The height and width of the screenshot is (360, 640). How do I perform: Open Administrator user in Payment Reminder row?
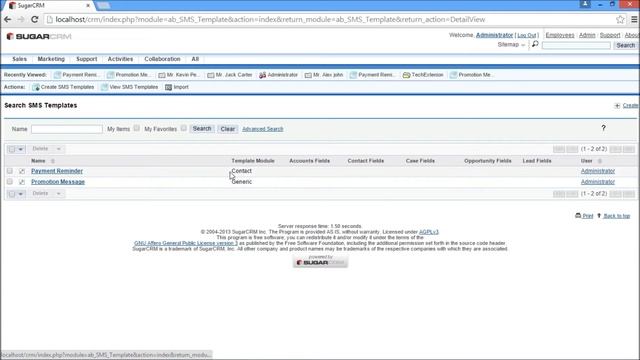(598, 171)
